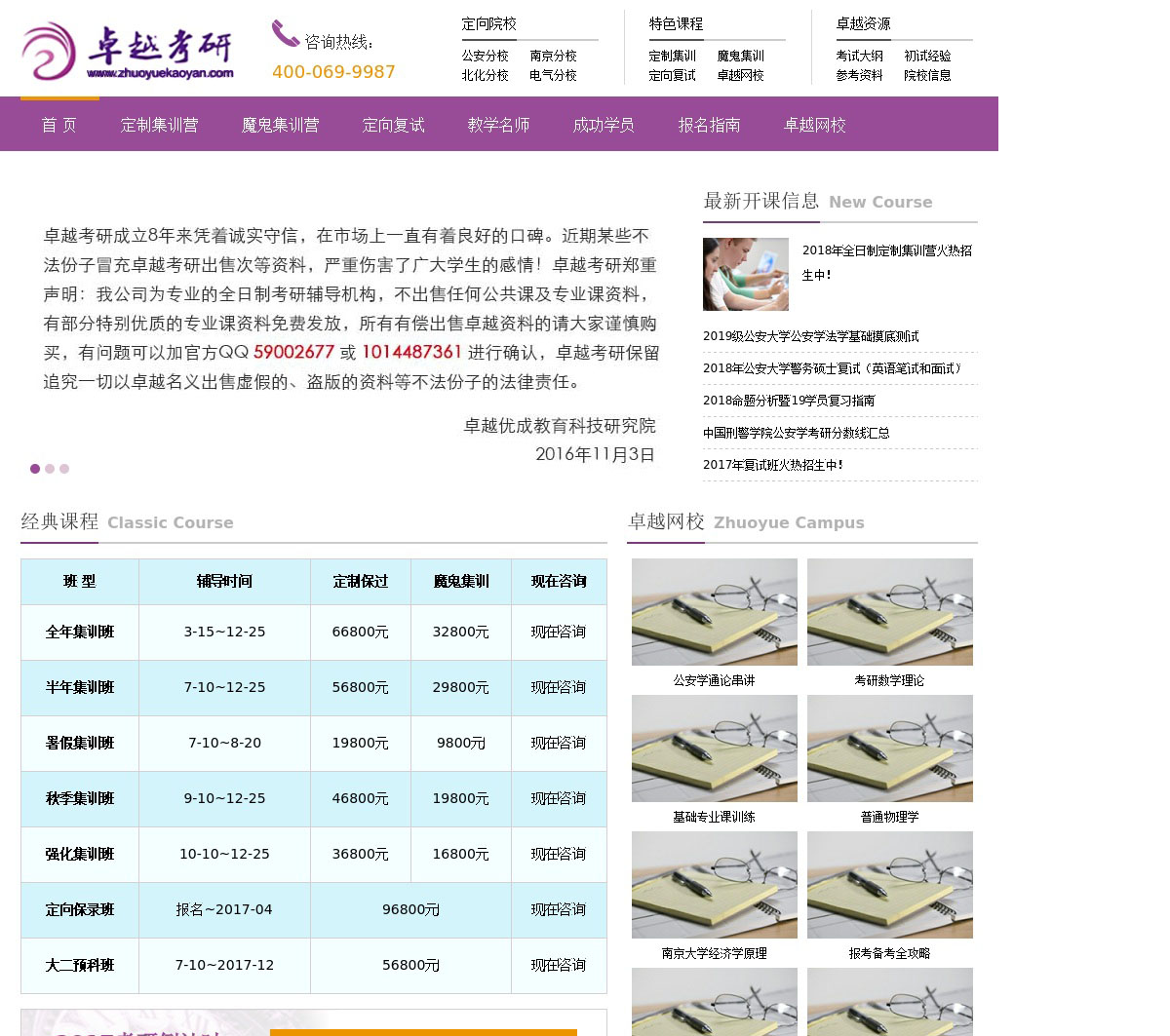This screenshot has height=1036, width=1170.
Task: Click the 南京大学经济学原理 course image
Action: pyautogui.click(x=714, y=885)
